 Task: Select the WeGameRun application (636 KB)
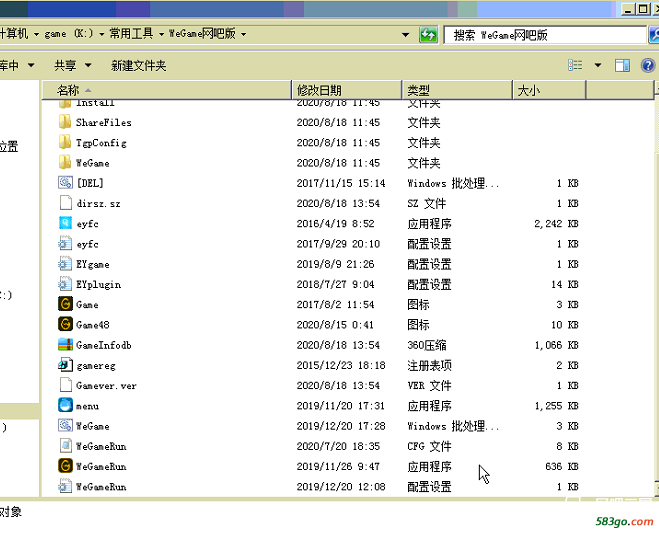(x=101, y=466)
